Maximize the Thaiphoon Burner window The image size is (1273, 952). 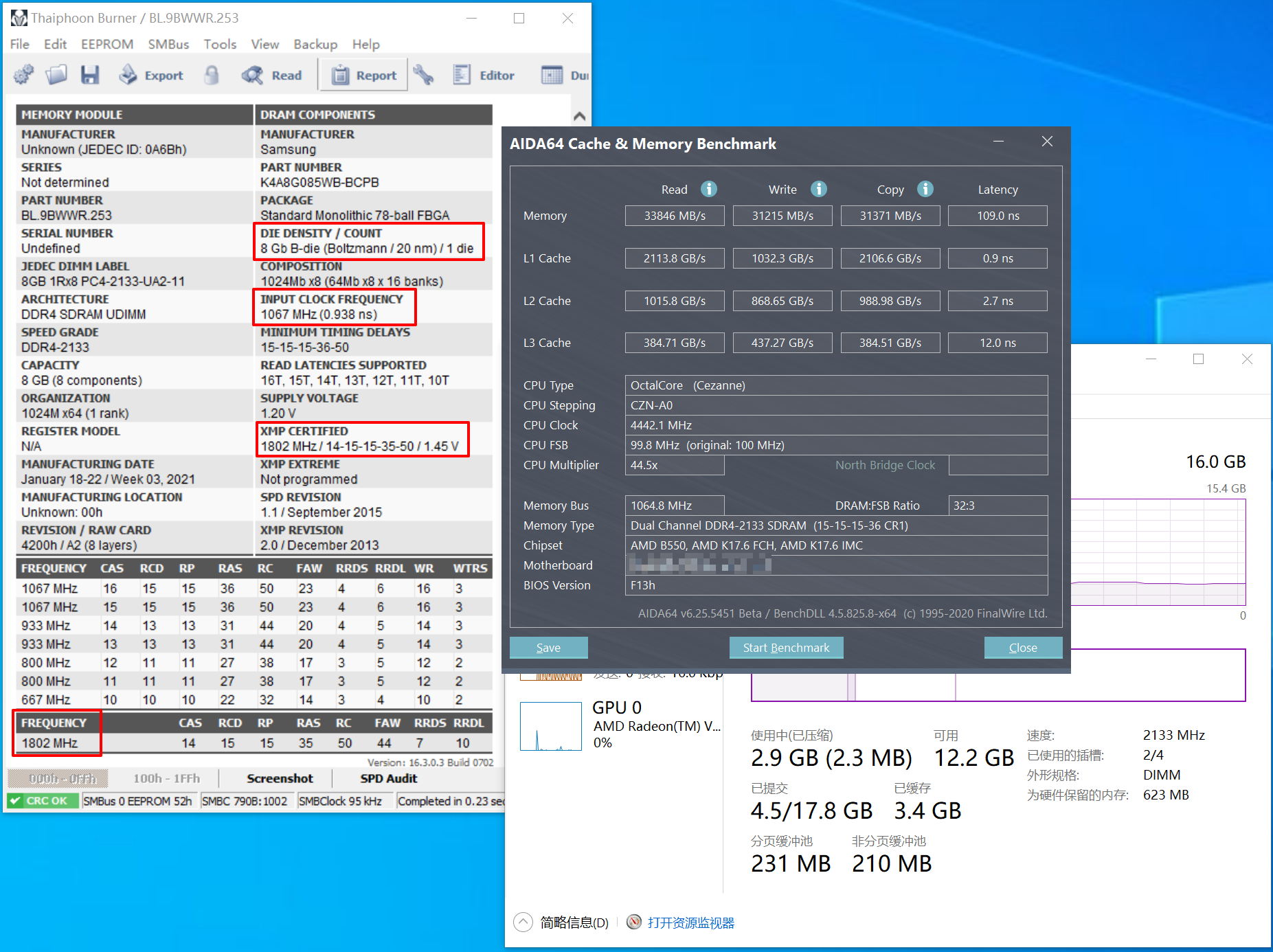point(519,18)
